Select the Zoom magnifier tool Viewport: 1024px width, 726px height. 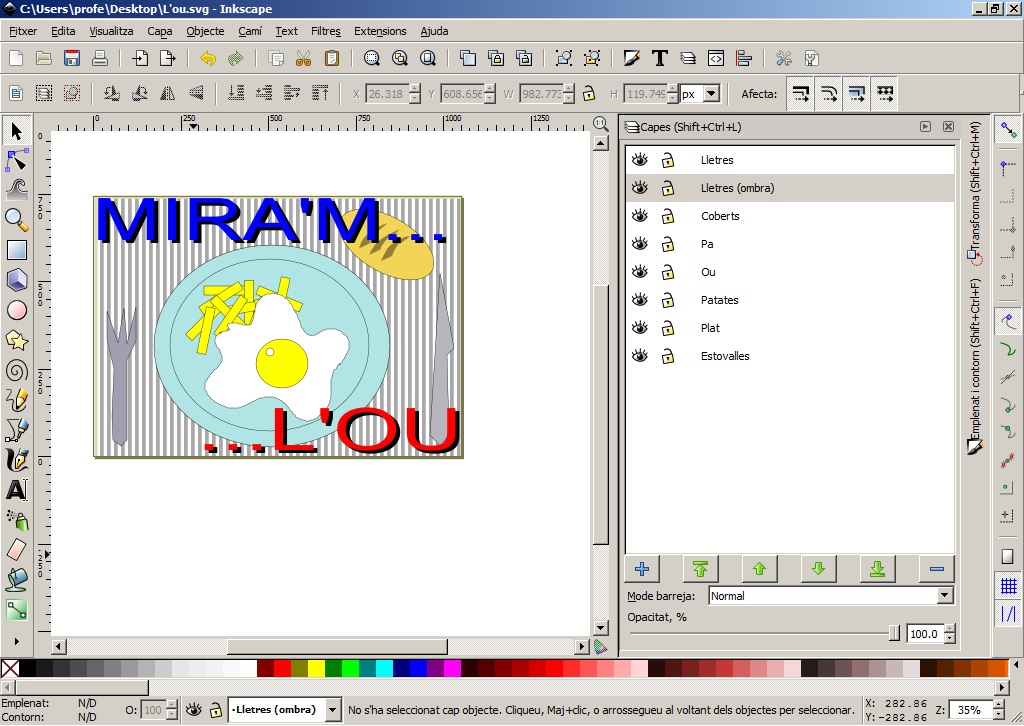coord(17,220)
